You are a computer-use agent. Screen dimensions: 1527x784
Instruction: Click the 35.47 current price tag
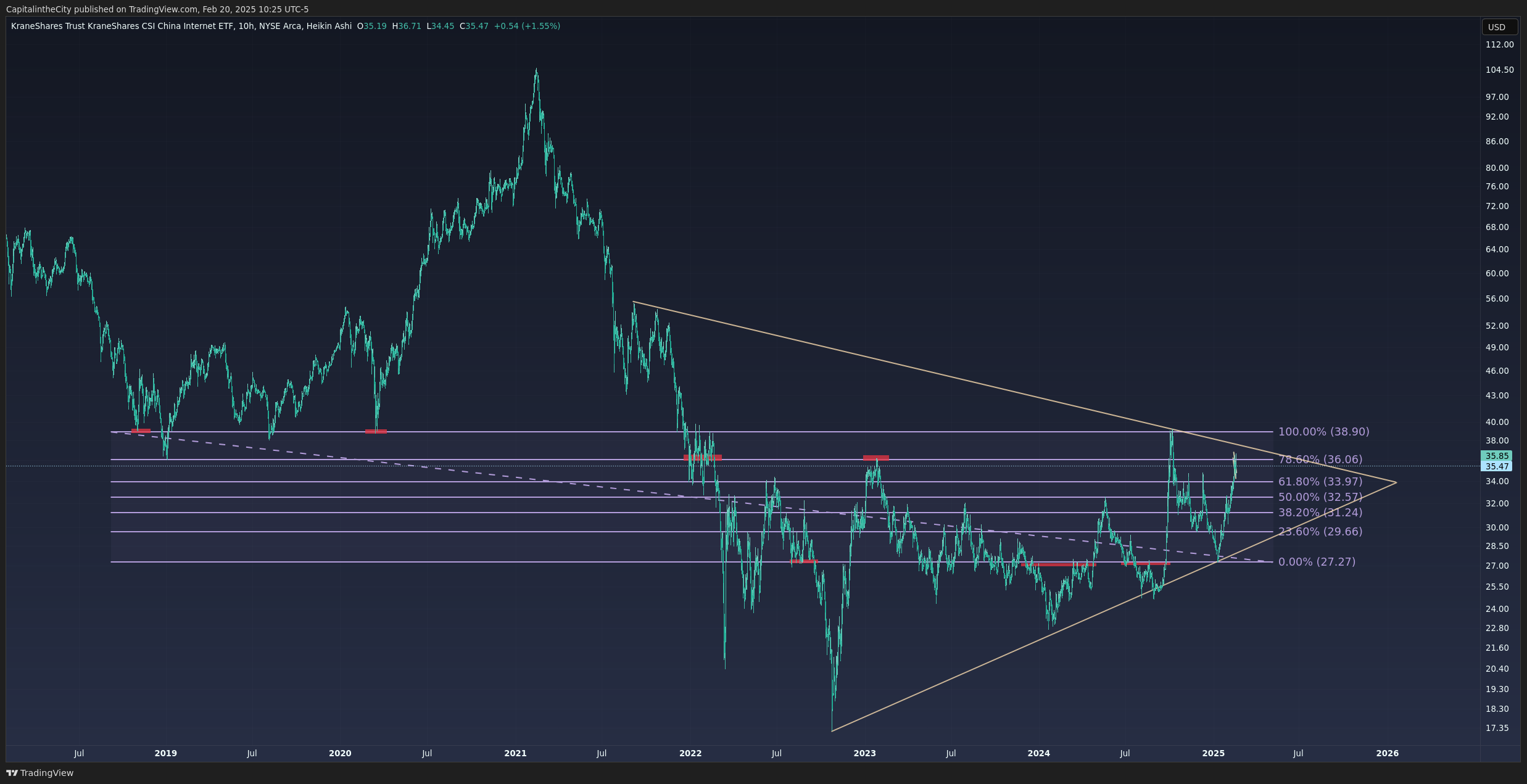click(1496, 466)
